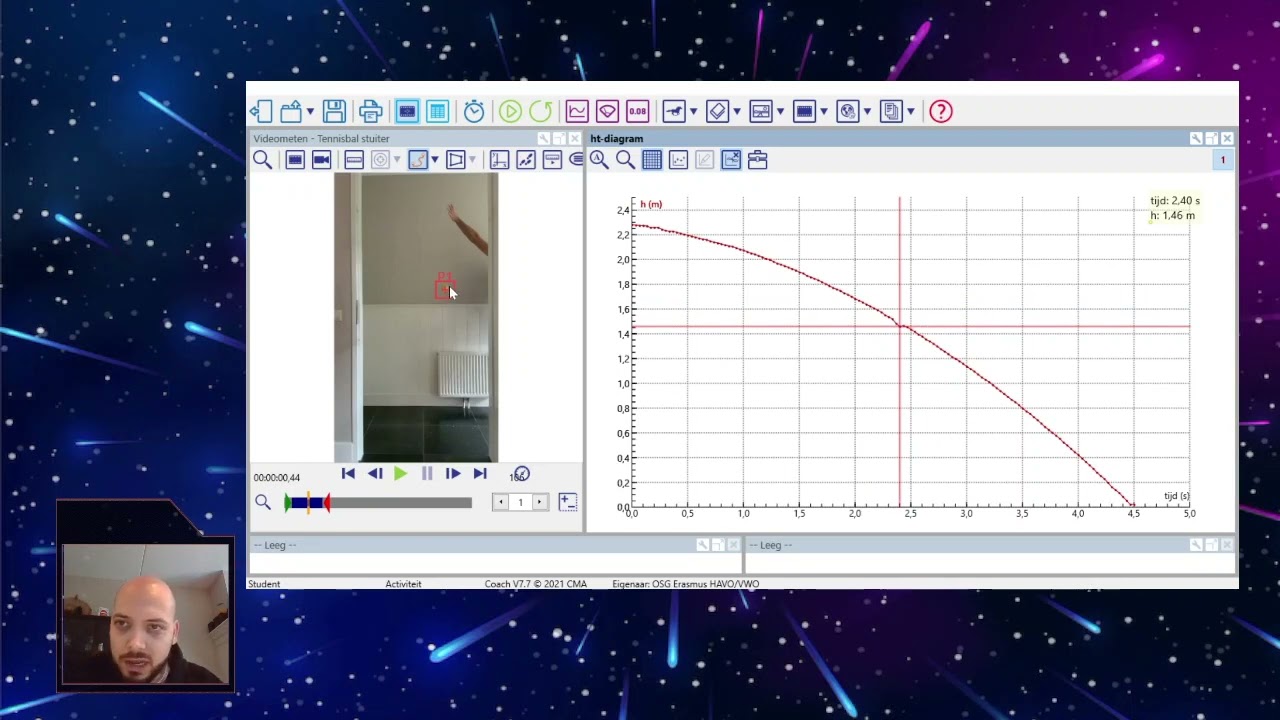
Task: Click the text documents icon in main toolbar
Action: pos(891,111)
